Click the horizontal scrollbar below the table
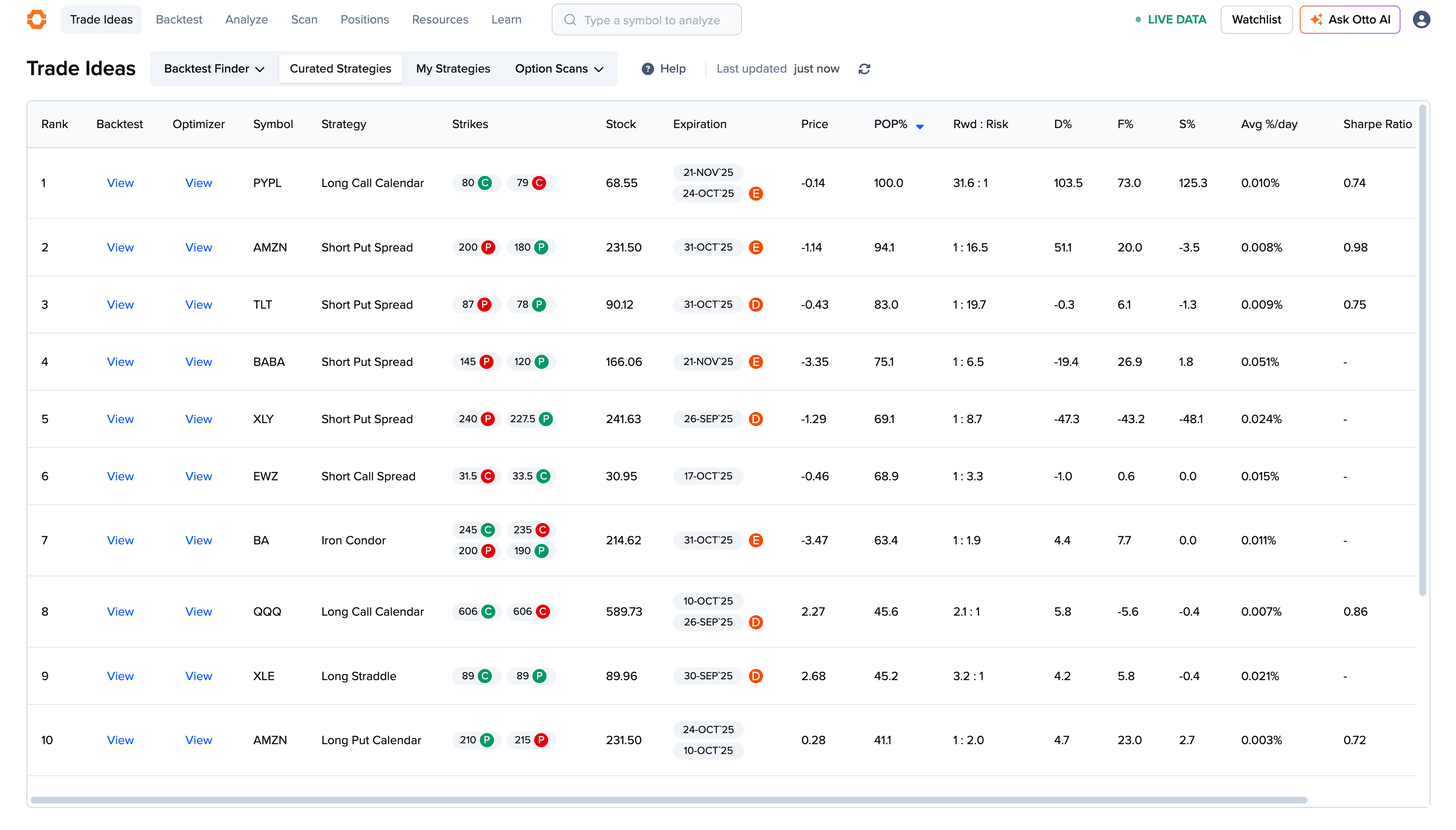 click(x=668, y=800)
